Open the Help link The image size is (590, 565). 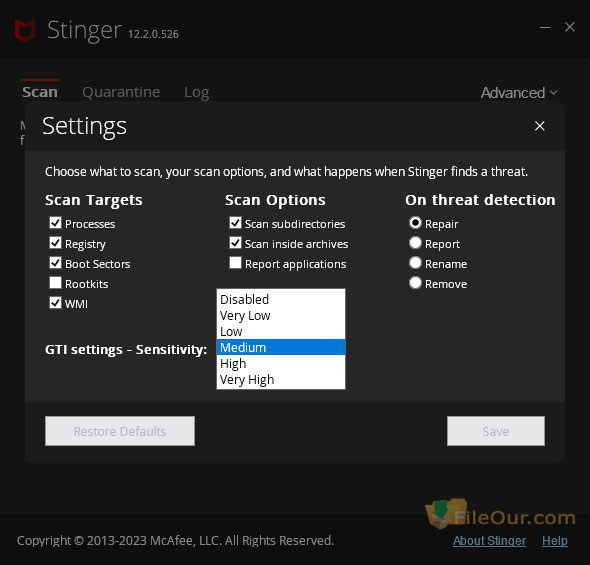click(x=555, y=541)
